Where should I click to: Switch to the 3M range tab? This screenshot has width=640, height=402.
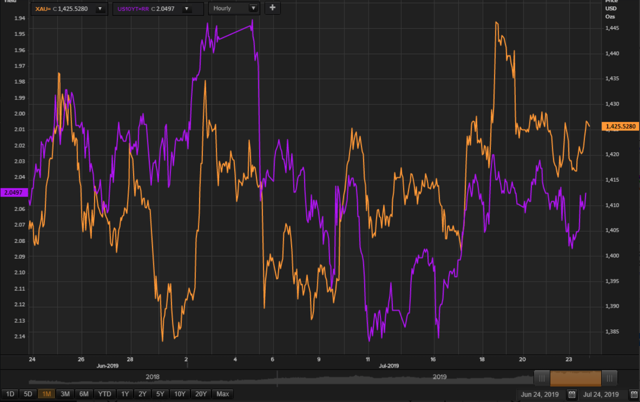click(x=65, y=394)
